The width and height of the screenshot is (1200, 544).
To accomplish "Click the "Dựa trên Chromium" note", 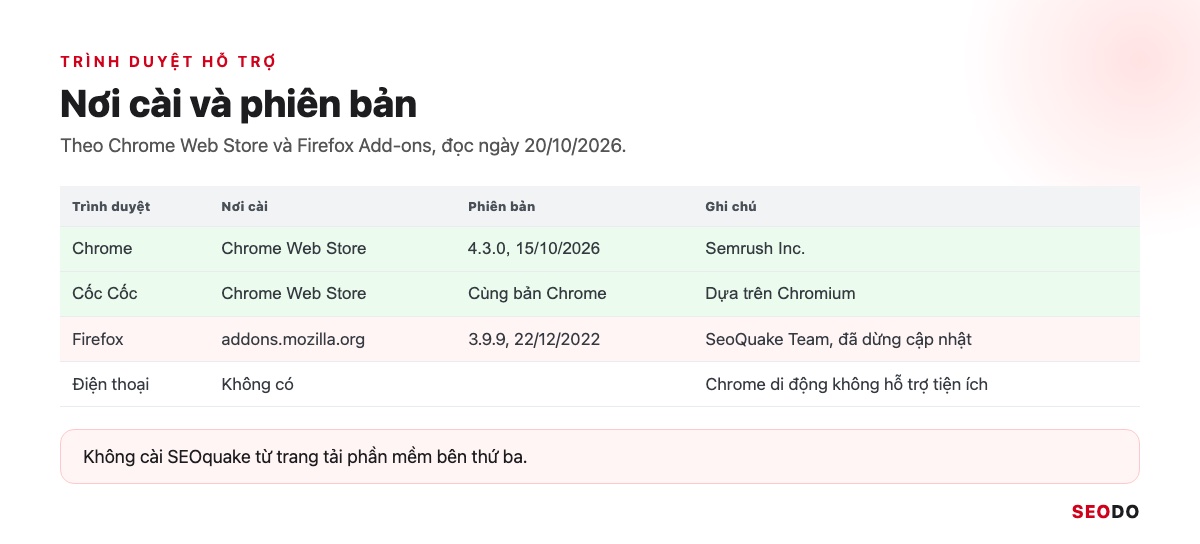I will point(780,293).
